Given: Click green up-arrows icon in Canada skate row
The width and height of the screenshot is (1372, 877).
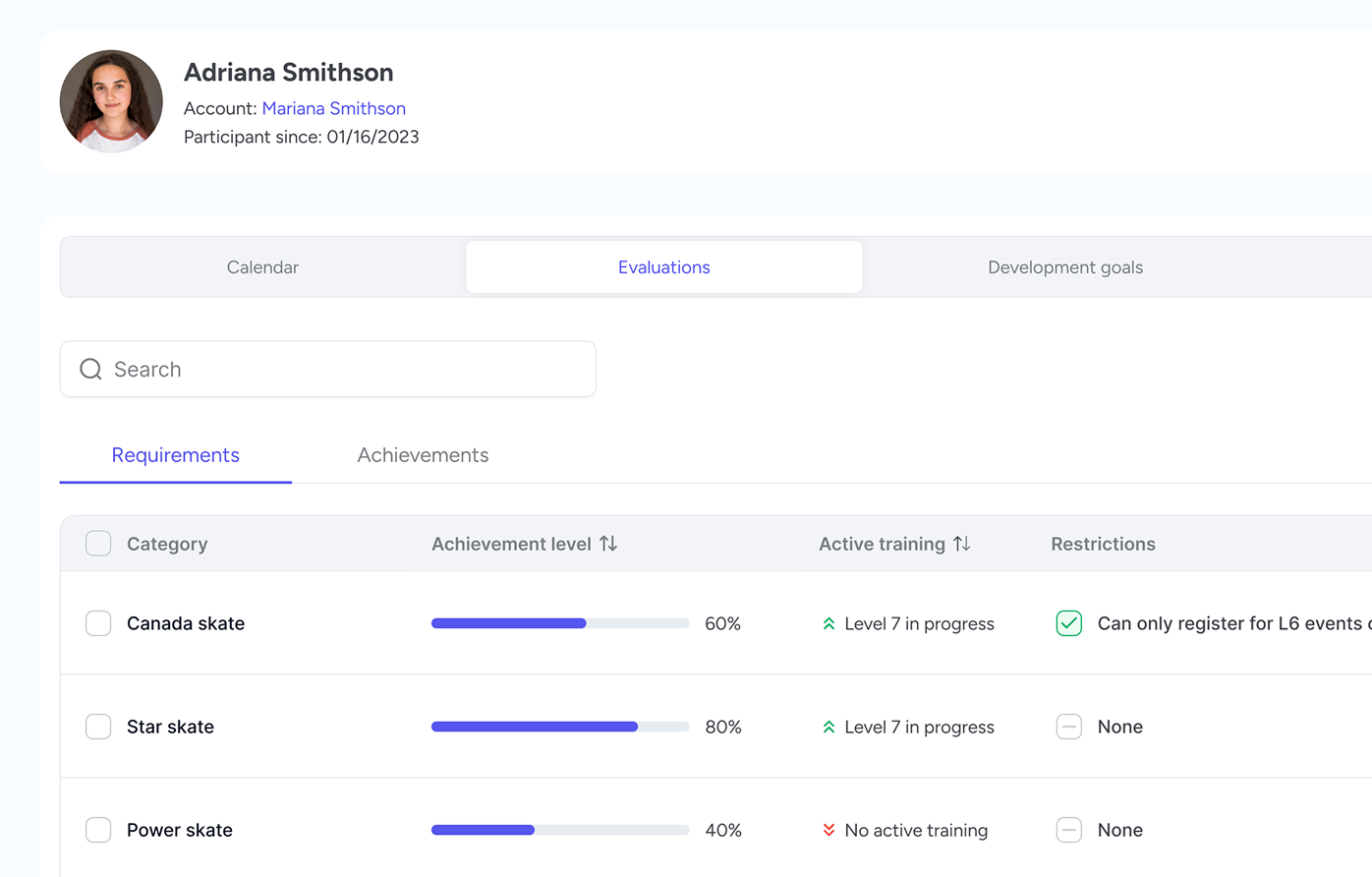Looking at the screenshot, I should coord(829,623).
